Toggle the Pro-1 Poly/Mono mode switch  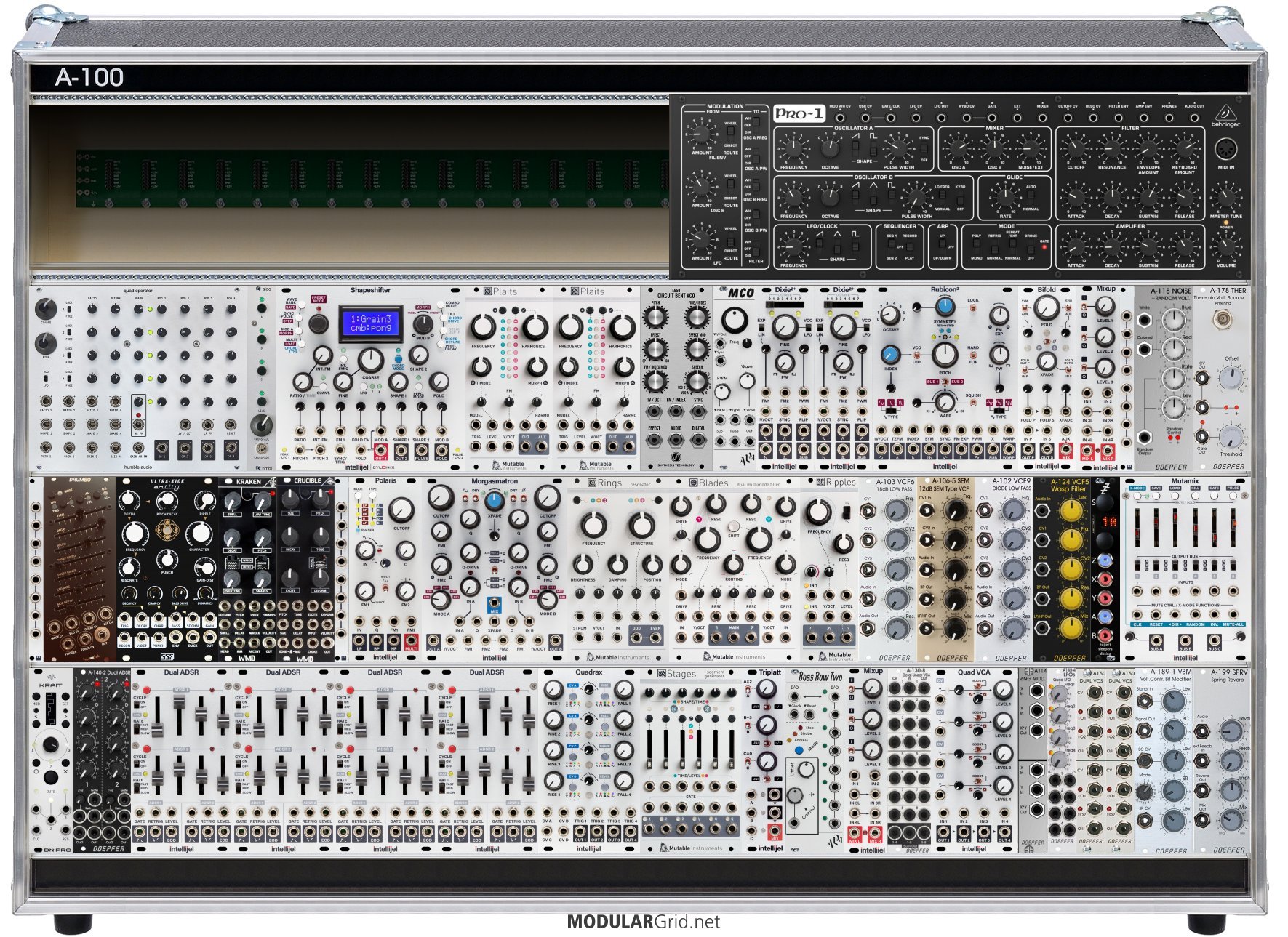[977, 247]
